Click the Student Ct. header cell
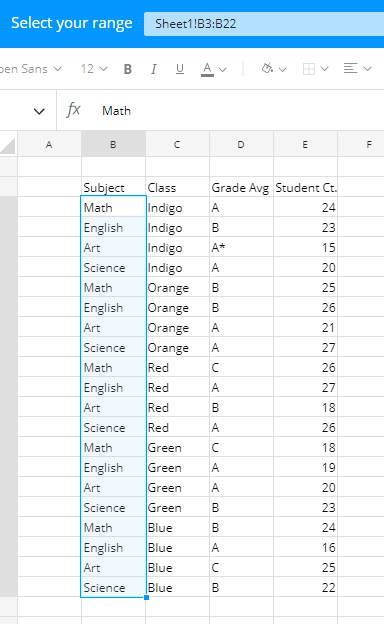The image size is (384, 624). point(306,187)
